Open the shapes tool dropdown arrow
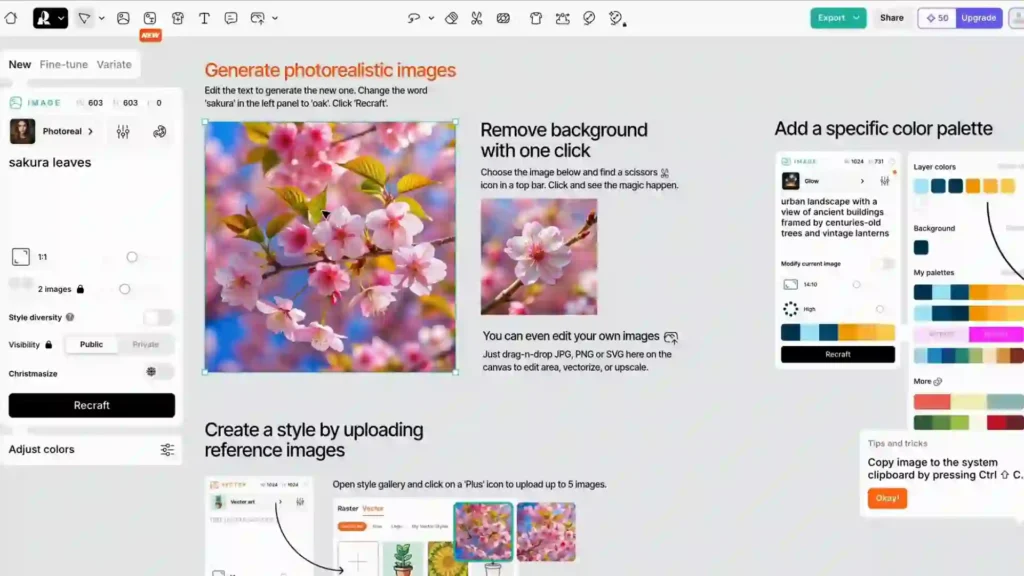The height and width of the screenshot is (576, 1024). coord(100,18)
